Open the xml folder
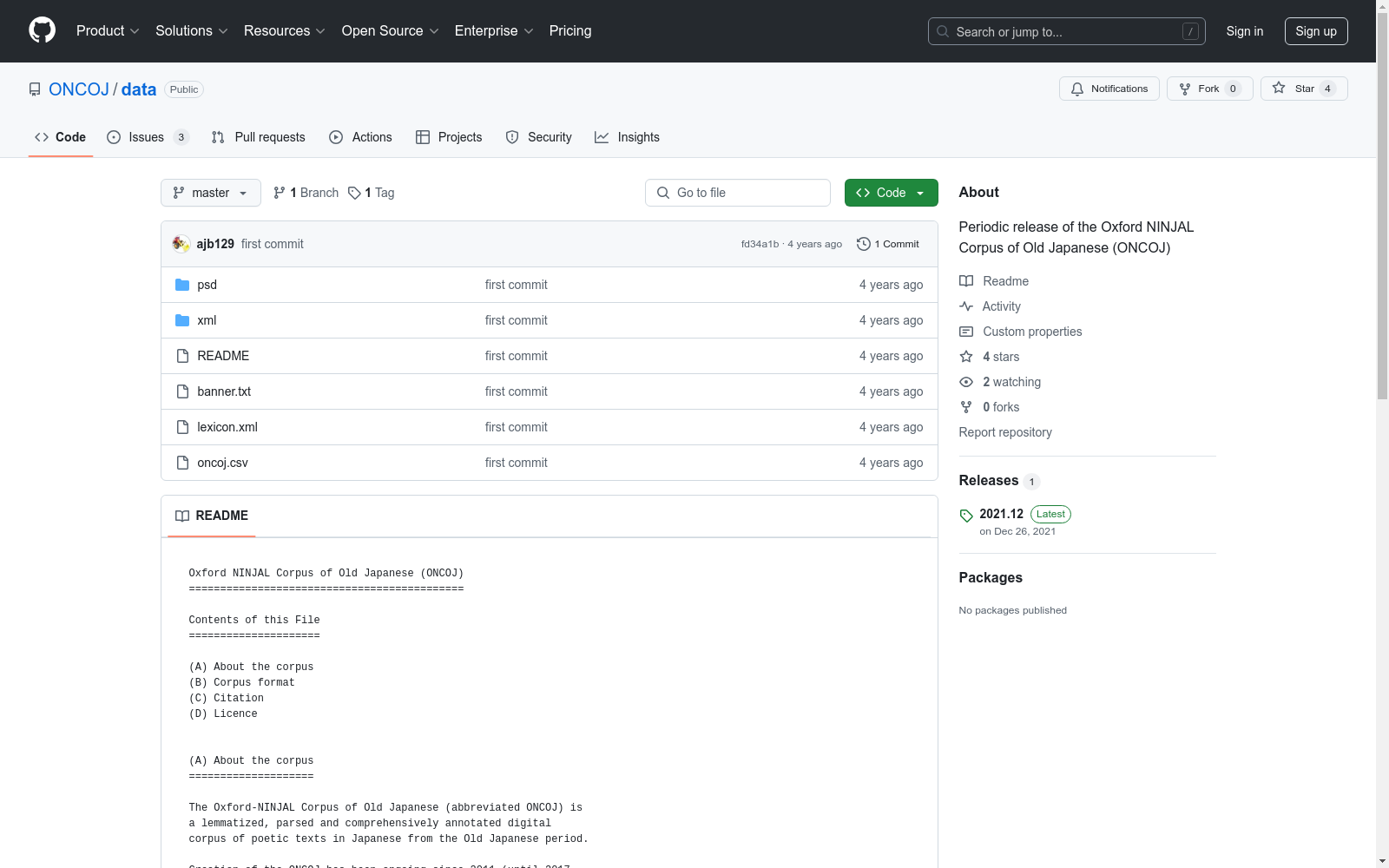 pos(207,320)
